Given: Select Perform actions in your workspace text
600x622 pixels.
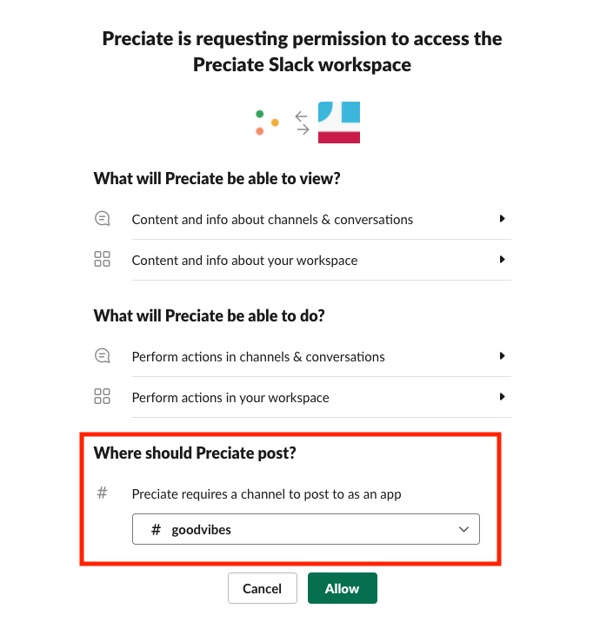Looking at the screenshot, I should [230, 398].
